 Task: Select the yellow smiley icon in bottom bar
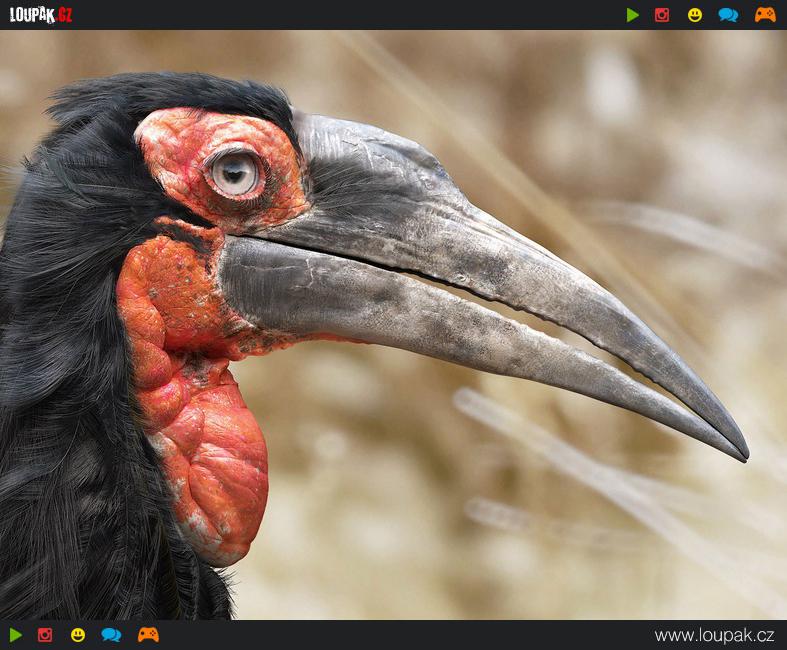[x=78, y=635]
